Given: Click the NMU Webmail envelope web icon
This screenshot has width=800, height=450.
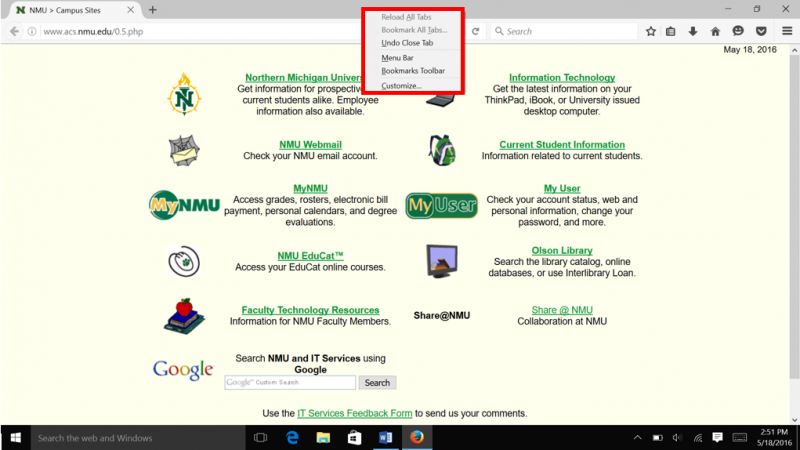Looking at the screenshot, I should tap(184, 150).
